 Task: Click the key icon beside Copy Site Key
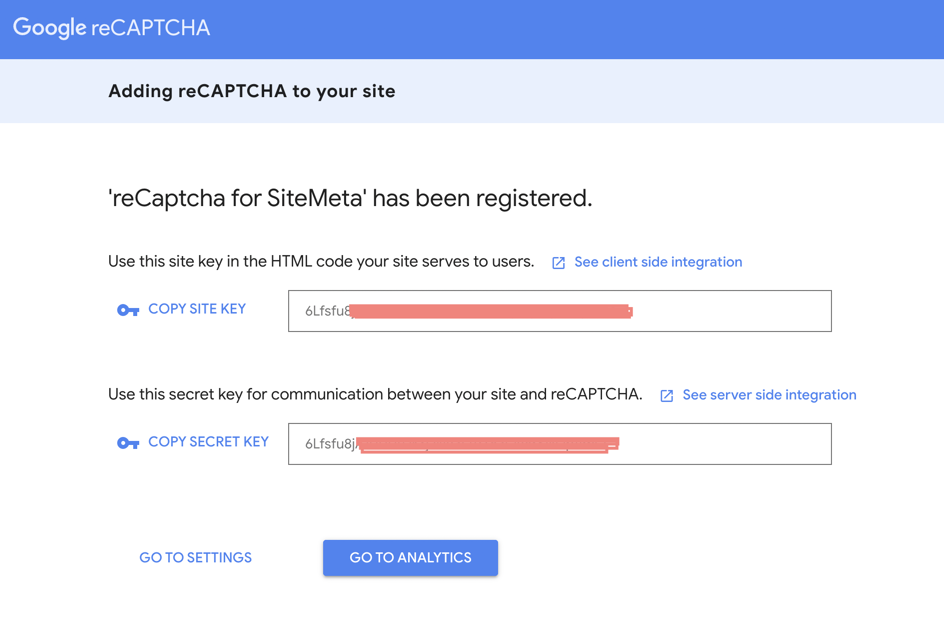point(128,310)
